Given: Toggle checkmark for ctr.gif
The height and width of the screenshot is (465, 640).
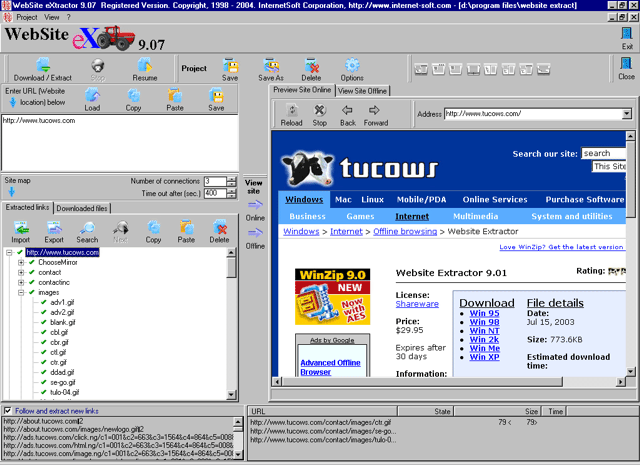Looking at the screenshot, I should (x=44, y=362).
